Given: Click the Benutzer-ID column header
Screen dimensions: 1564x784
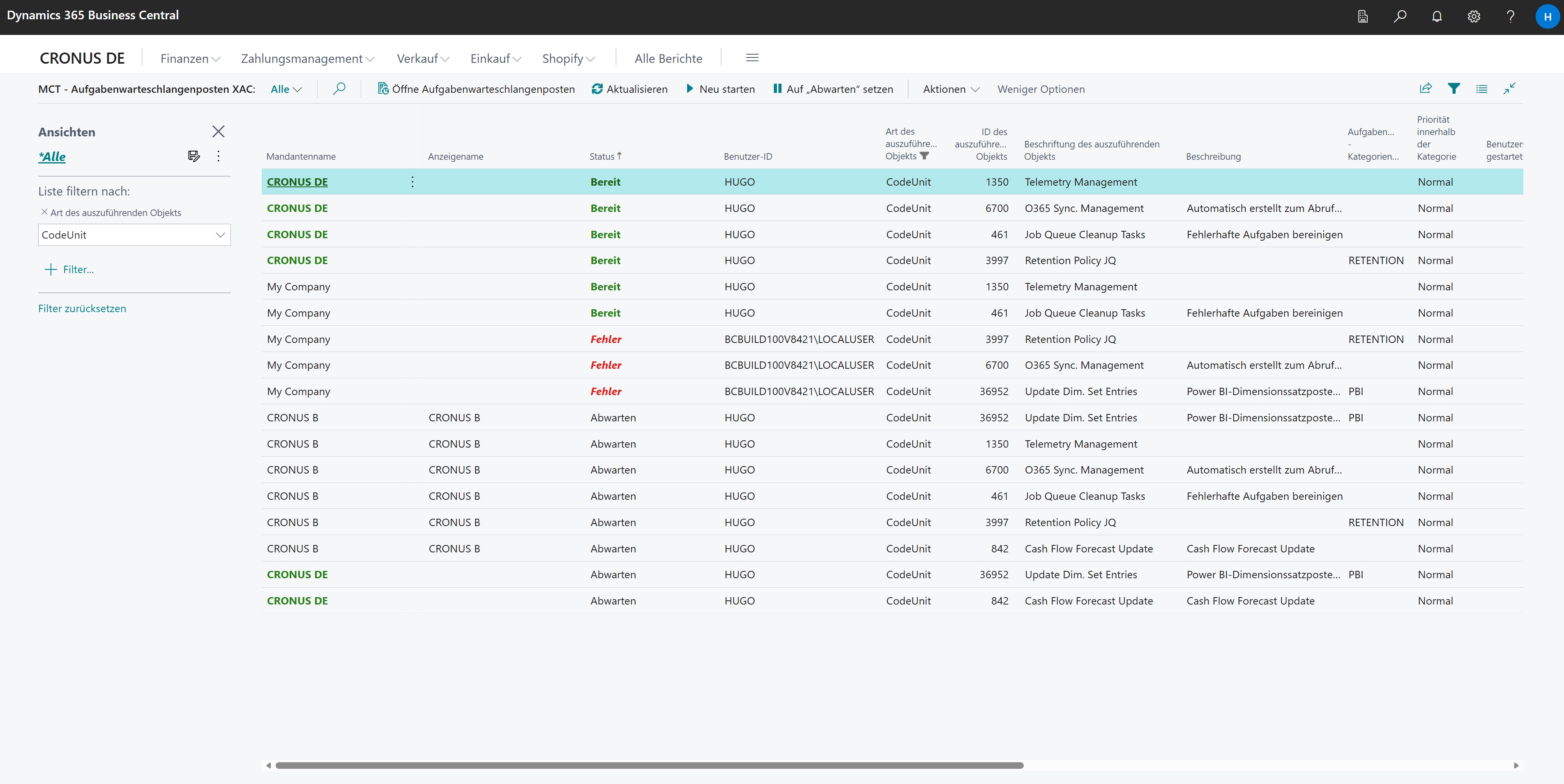Looking at the screenshot, I should tap(748, 156).
